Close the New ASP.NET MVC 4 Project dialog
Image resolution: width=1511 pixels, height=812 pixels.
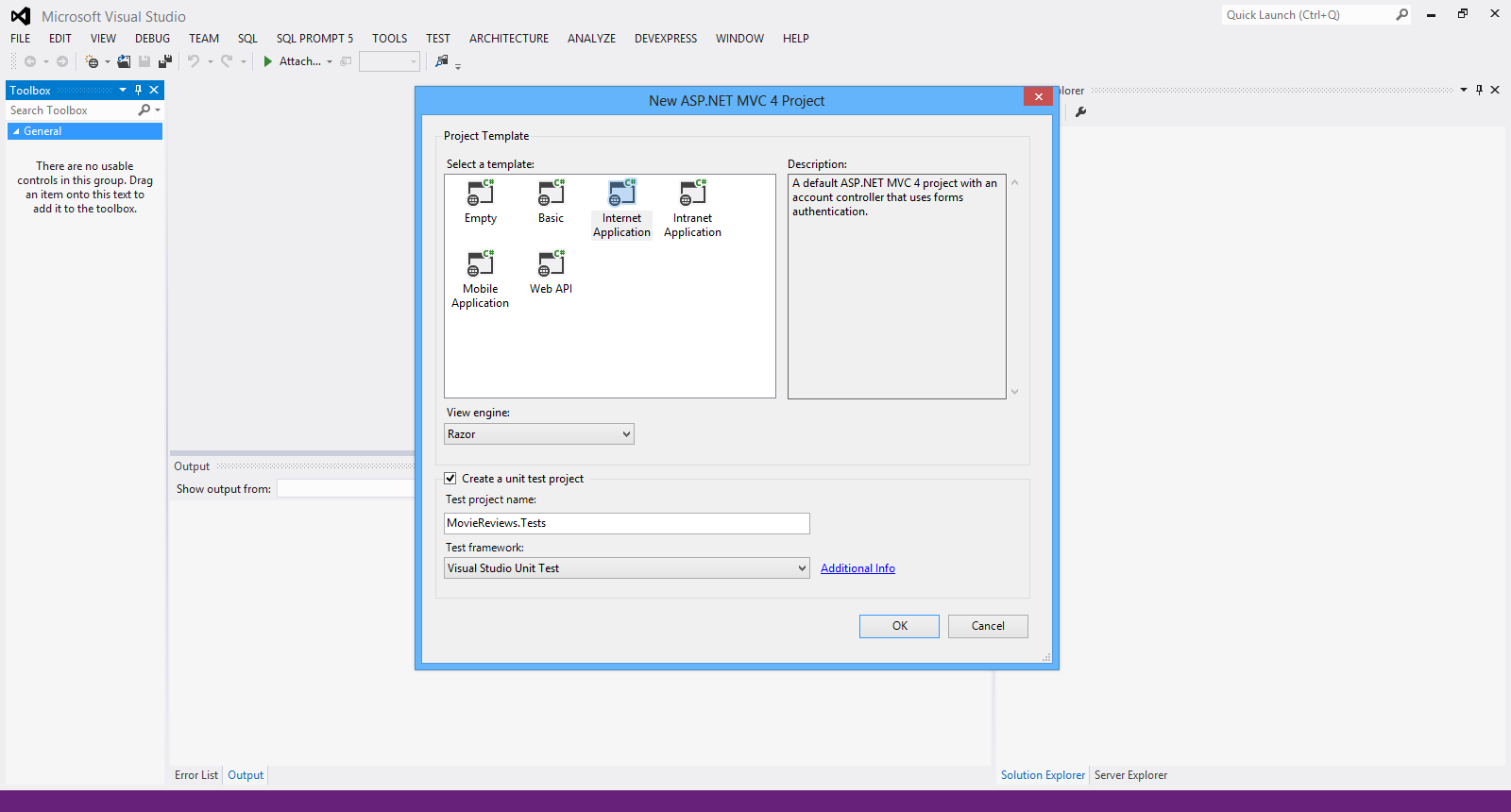click(1038, 96)
